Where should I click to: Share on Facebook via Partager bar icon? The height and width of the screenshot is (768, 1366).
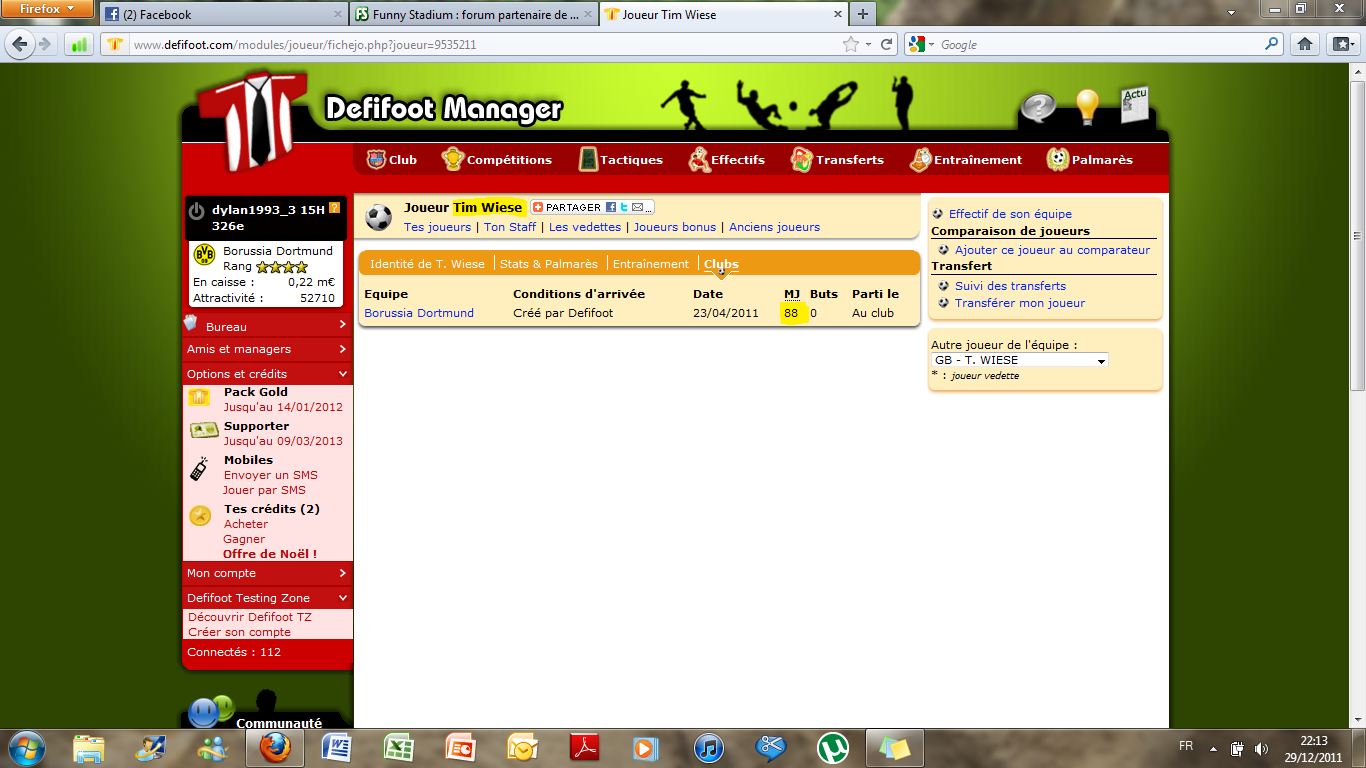[611, 207]
